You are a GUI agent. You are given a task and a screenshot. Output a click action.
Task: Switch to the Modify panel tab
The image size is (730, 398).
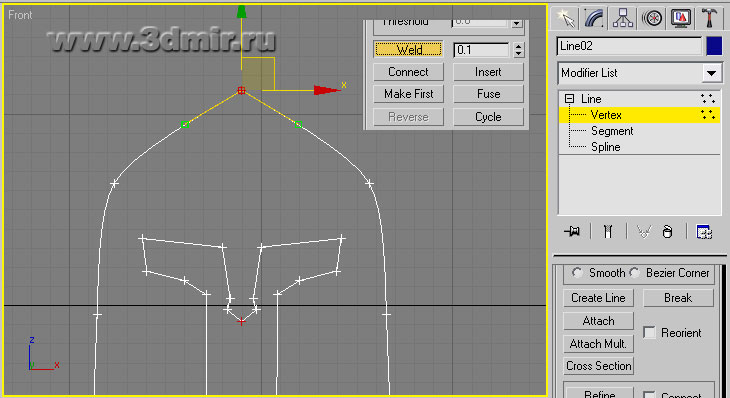[x=594, y=19]
